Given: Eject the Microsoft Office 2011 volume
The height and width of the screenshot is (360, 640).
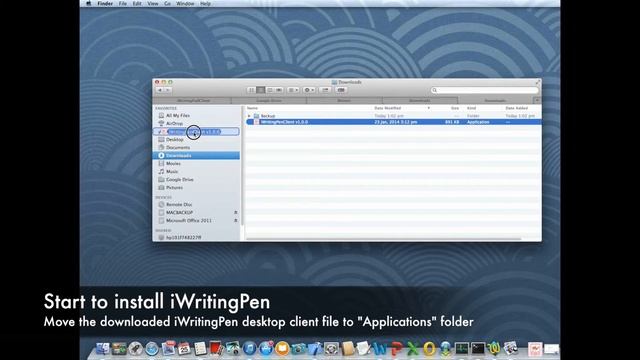Looking at the screenshot, I should pyautogui.click(x=236, y=220).
